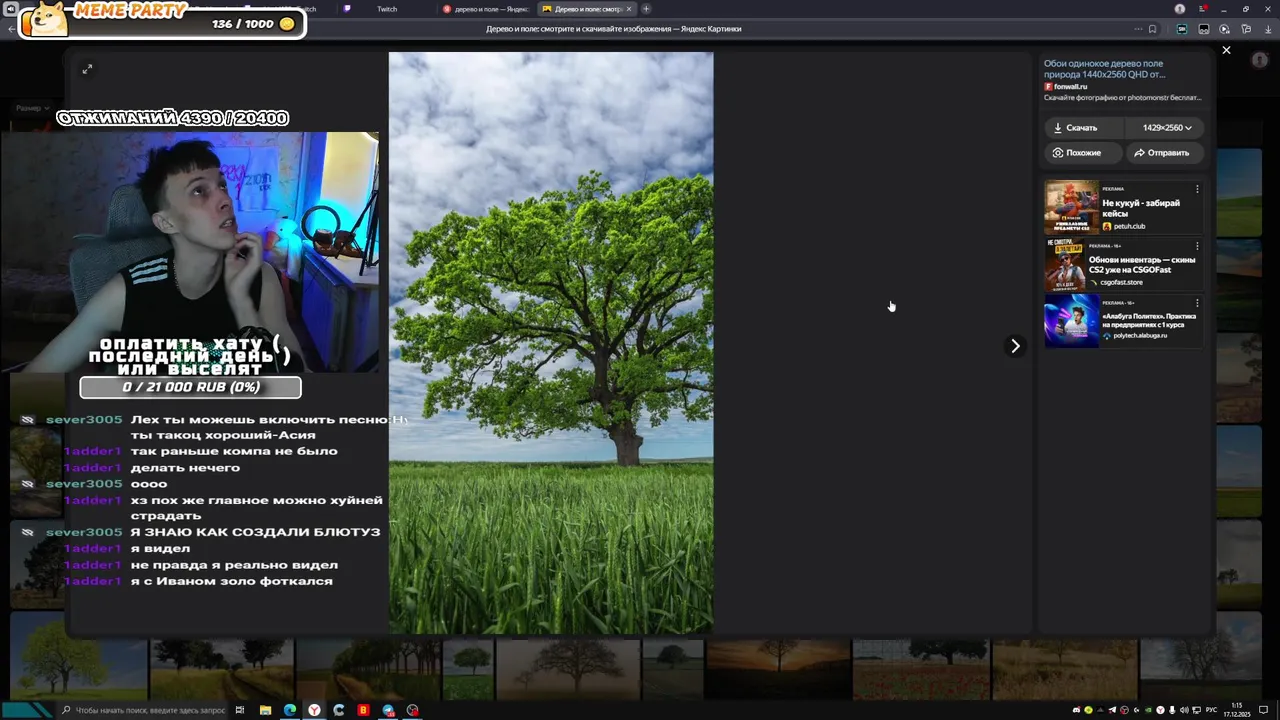Bookmark the page with bookmark icon
Image resolution: width=1280 pixels, height=720 pixels.
(1152, 29)
